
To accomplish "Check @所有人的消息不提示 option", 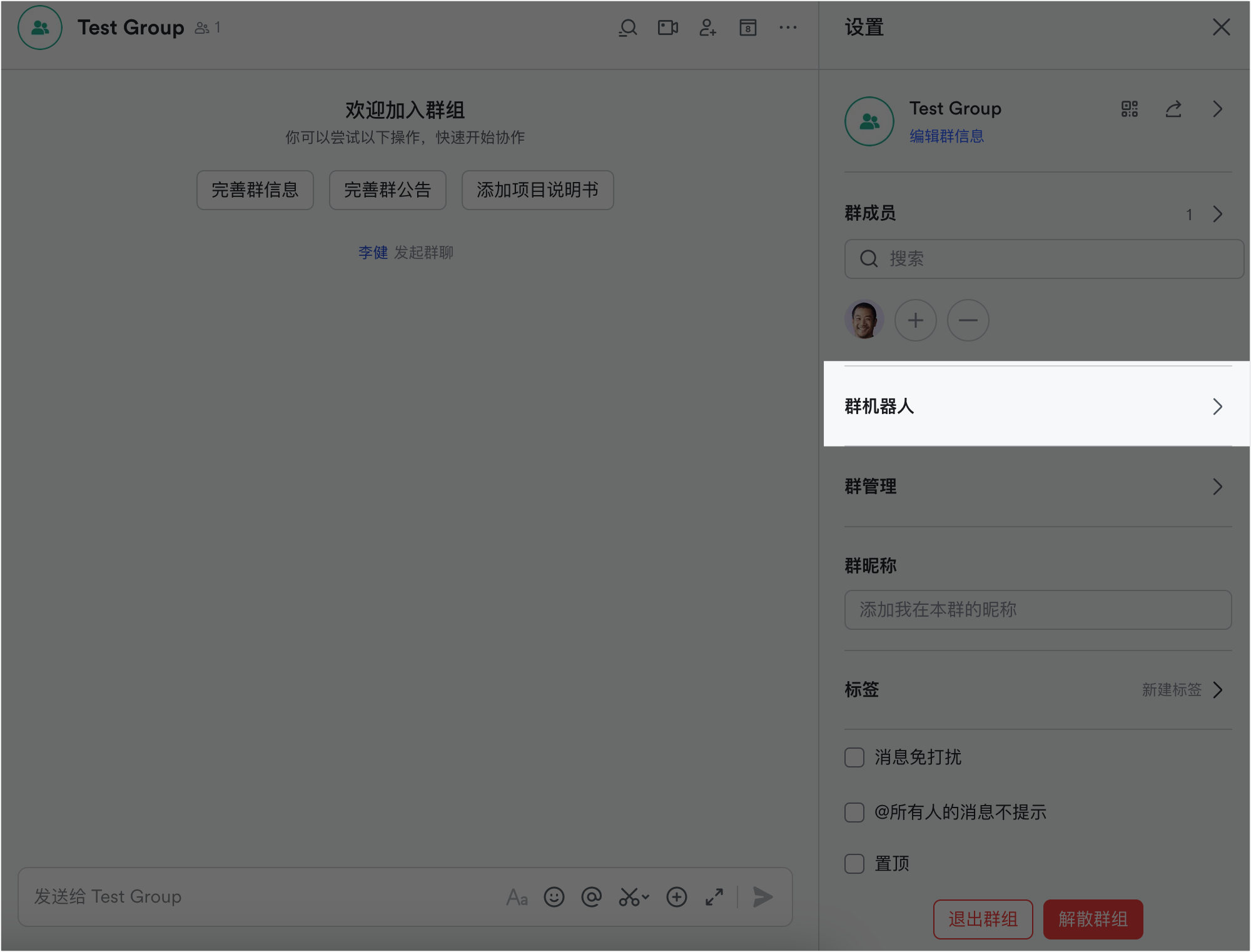I will [854, 813].
